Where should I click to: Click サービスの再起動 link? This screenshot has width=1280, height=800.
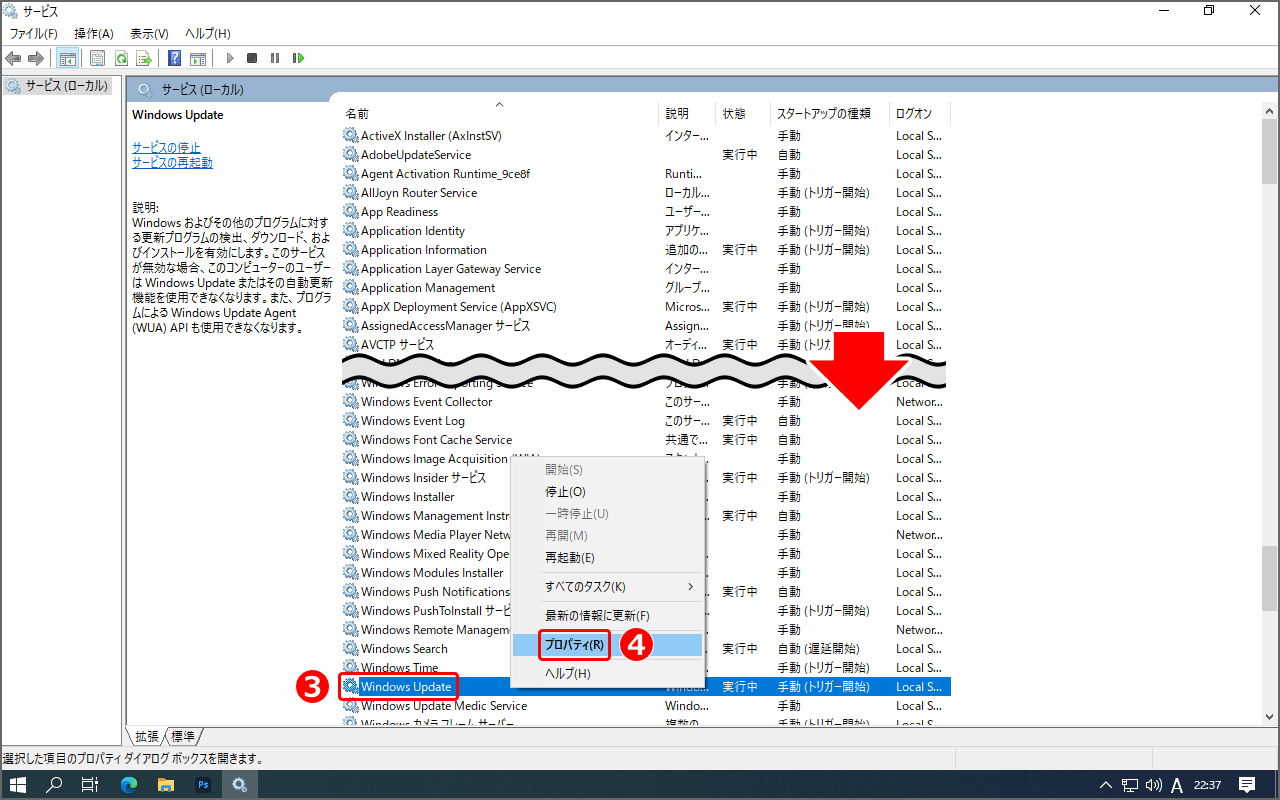[172, 163]
